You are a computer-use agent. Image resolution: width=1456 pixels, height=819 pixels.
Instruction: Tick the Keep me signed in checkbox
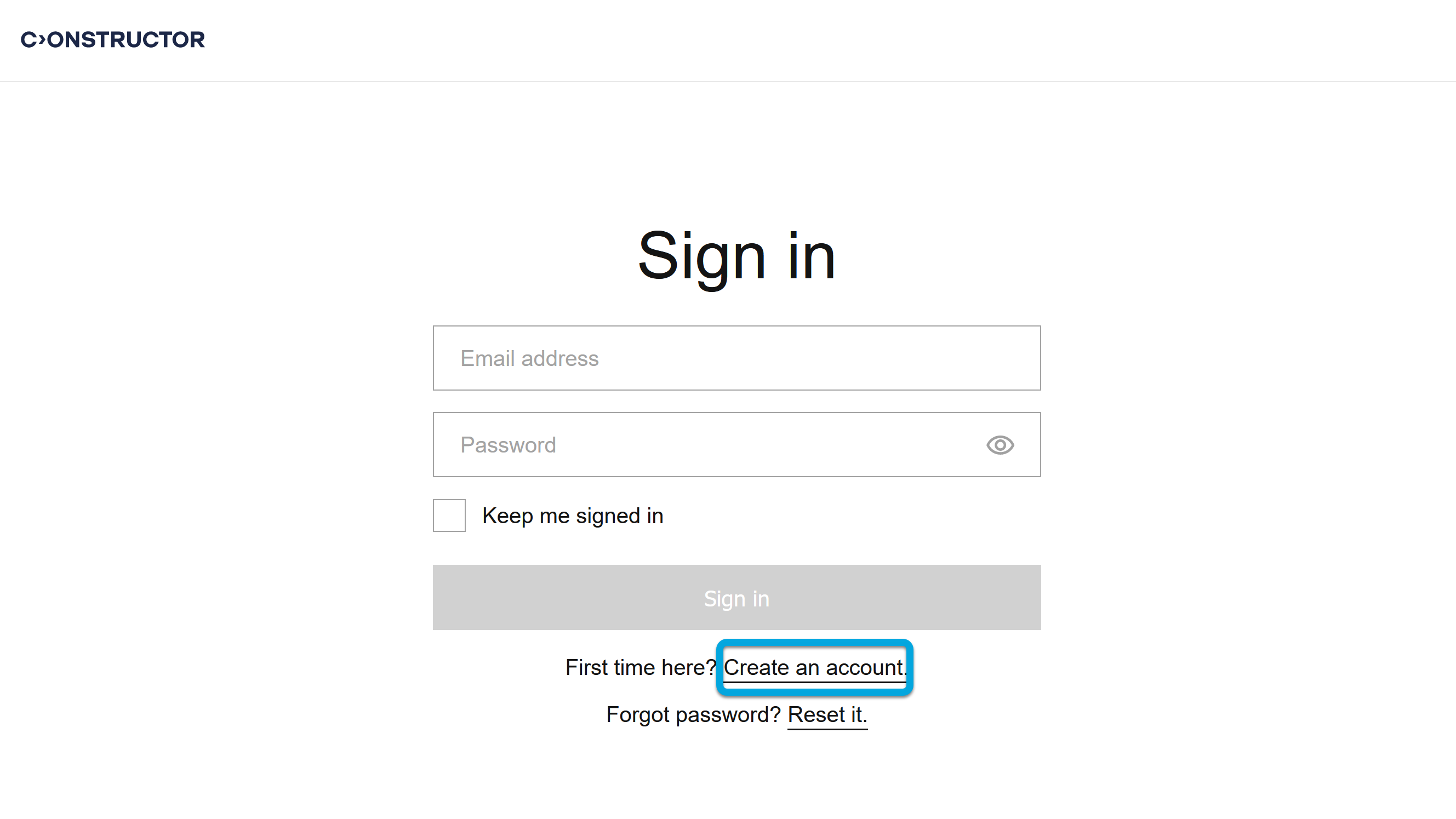pyautogui.click(x=449, y=516)
